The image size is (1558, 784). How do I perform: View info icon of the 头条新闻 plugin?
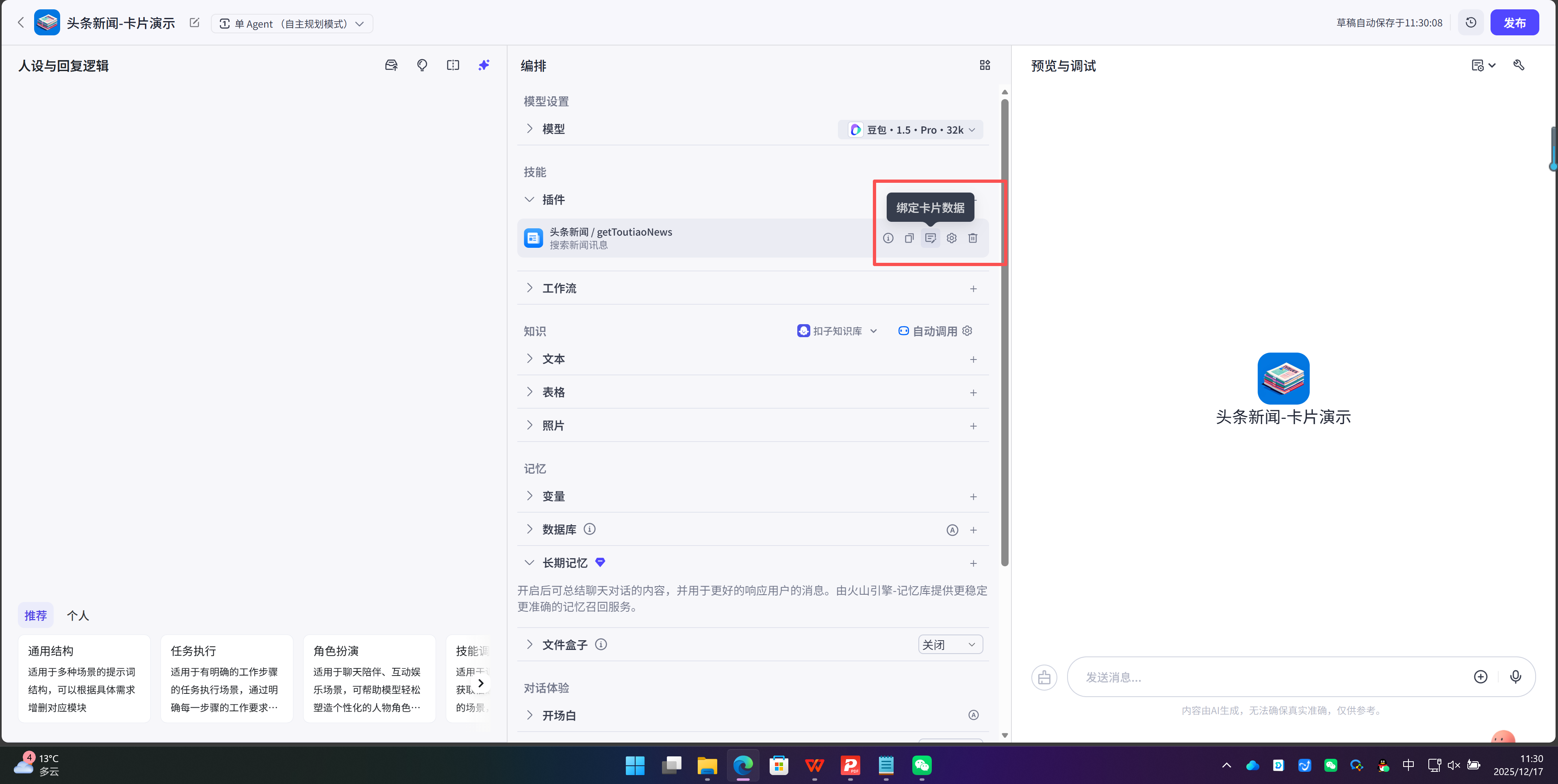(x=888, y=238)
